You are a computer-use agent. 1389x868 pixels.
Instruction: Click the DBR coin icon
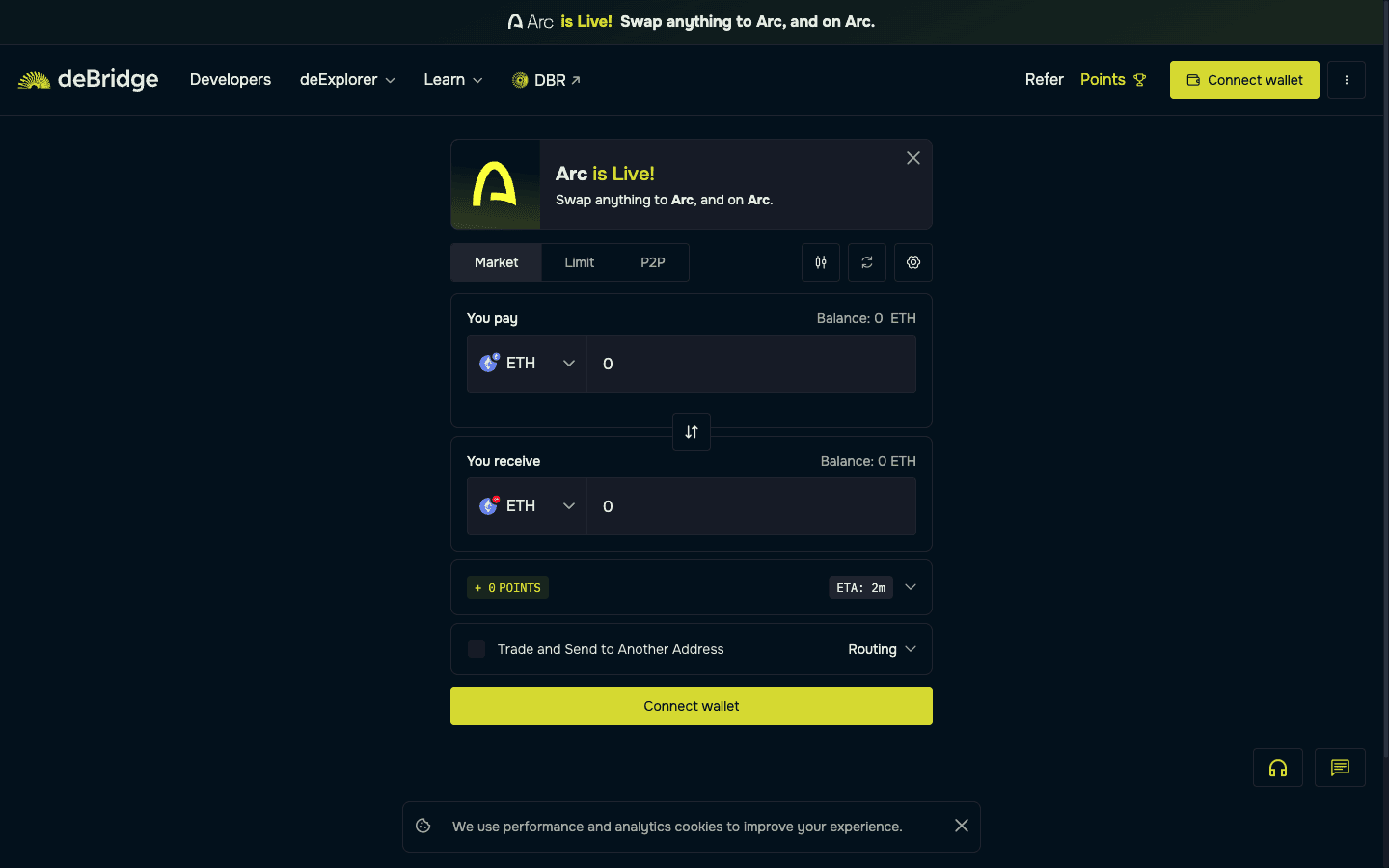520,80
